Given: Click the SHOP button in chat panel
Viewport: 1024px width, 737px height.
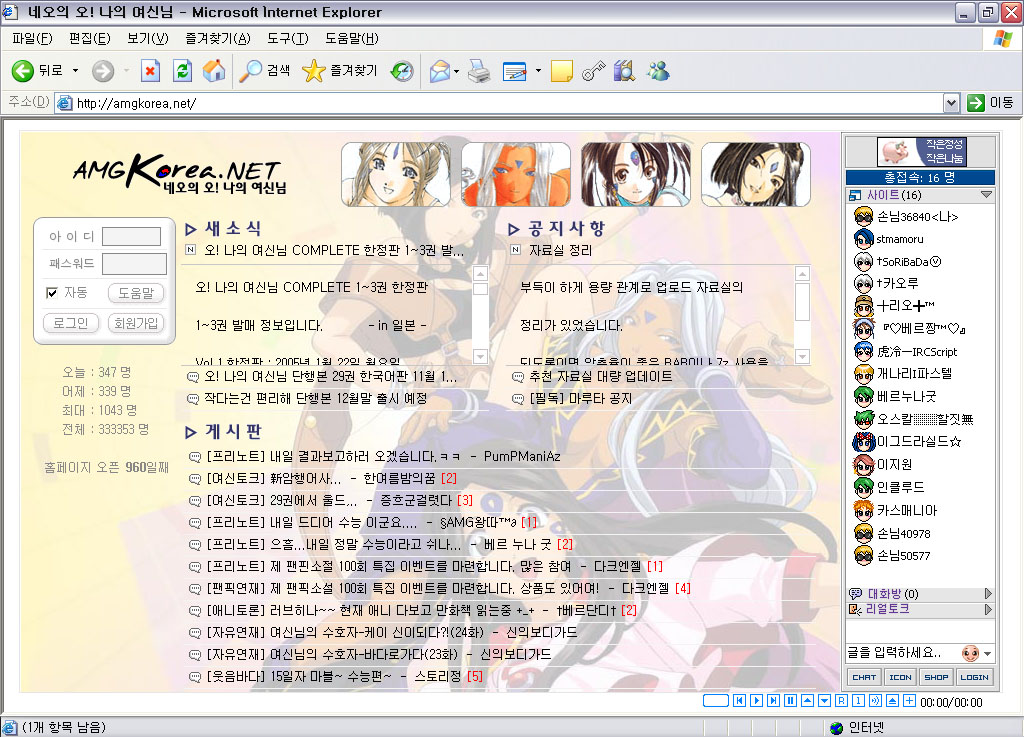Looking at the screenshot, I should point(936,677).
